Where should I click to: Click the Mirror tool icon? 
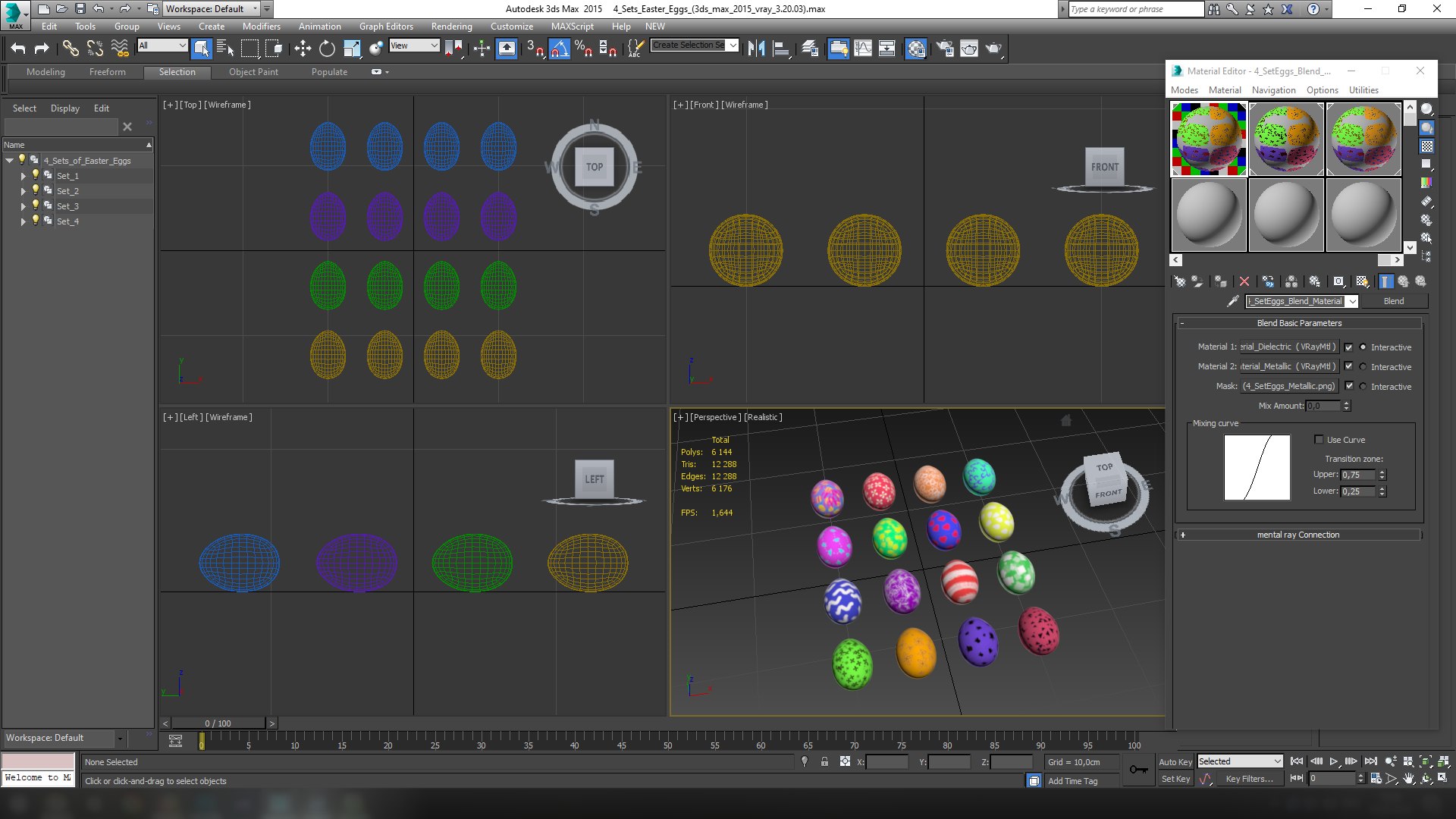click(756, 49)
